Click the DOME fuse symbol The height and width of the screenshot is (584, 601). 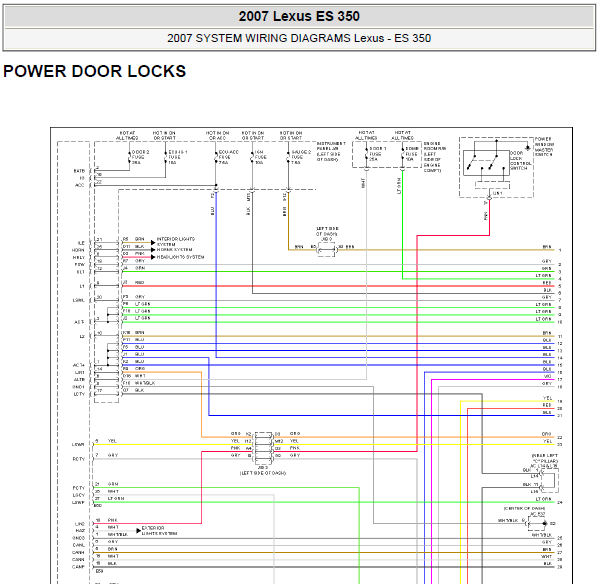(402, 153)
